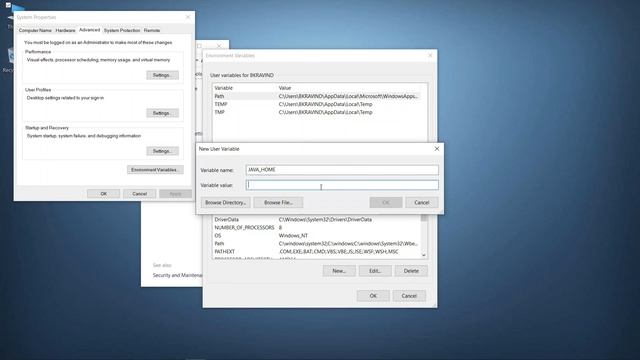Click New under system variables list
Image resolution: width=640 pixels, height=360 pixels.
coord(339,271)
